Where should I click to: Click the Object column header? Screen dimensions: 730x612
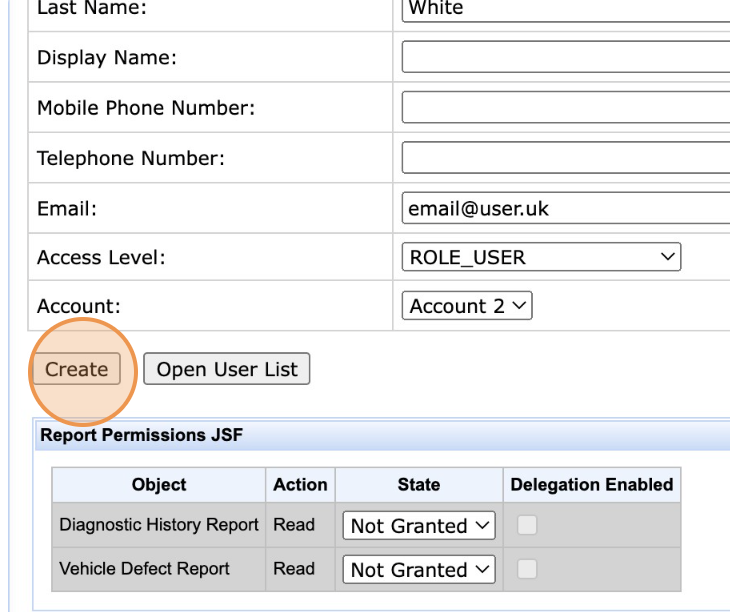coord(159,485)
